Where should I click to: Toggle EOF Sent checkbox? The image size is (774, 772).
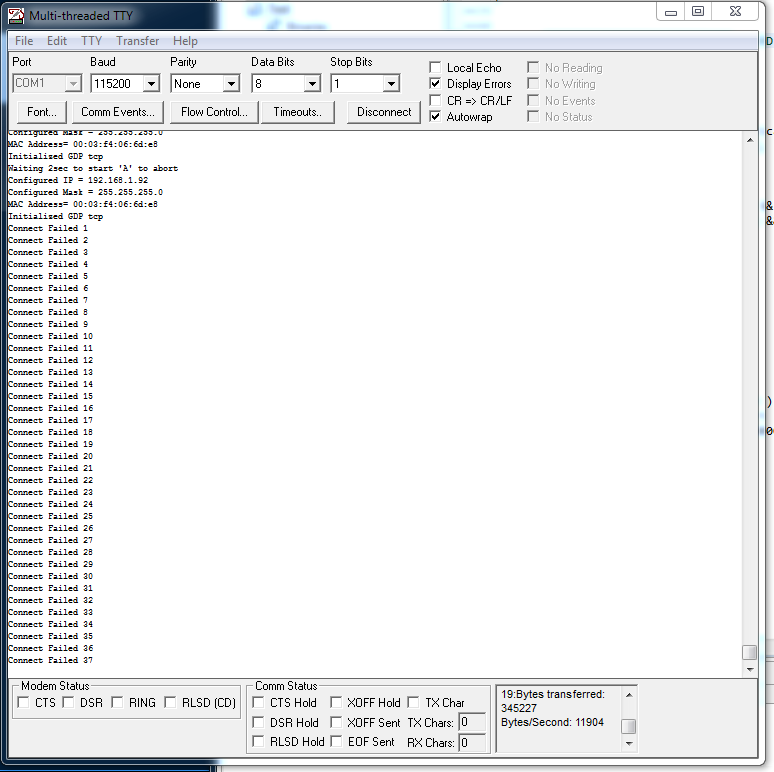(336, 741)
